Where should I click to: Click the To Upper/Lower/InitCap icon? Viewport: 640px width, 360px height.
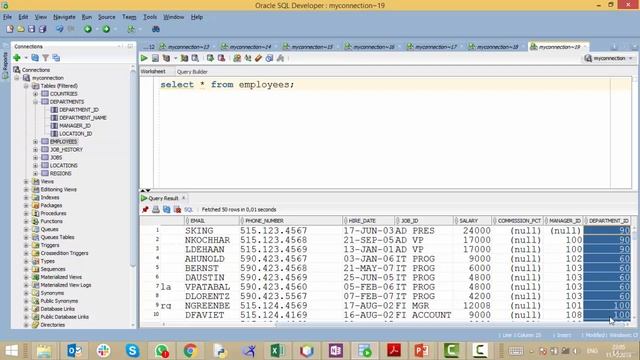[248, 58]
